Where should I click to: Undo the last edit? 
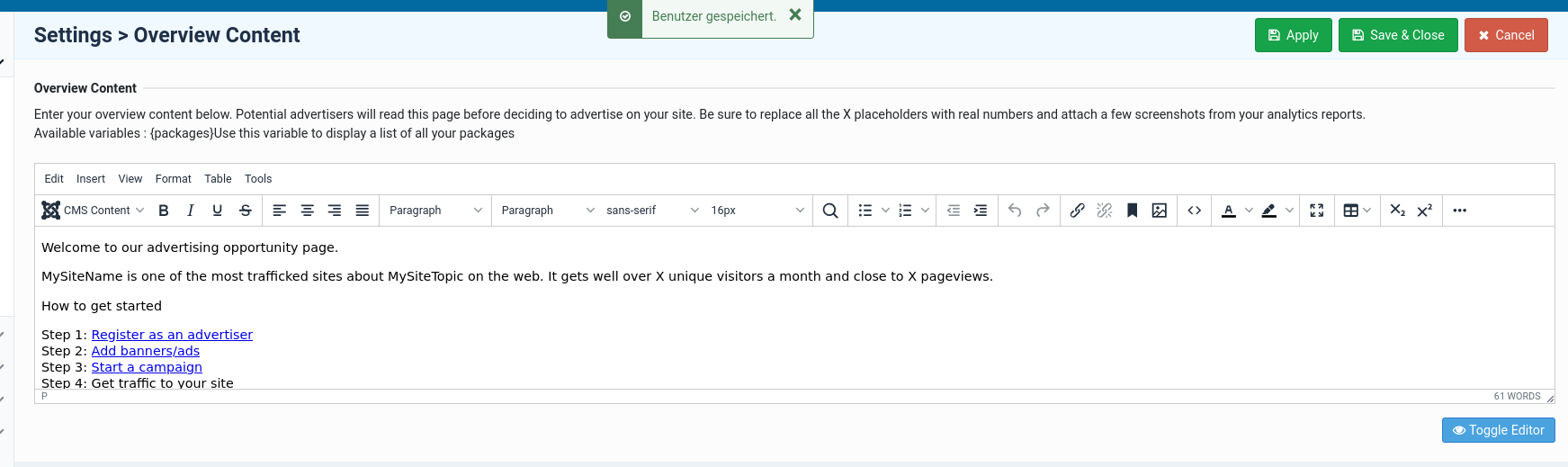(x=1015, y=211)
